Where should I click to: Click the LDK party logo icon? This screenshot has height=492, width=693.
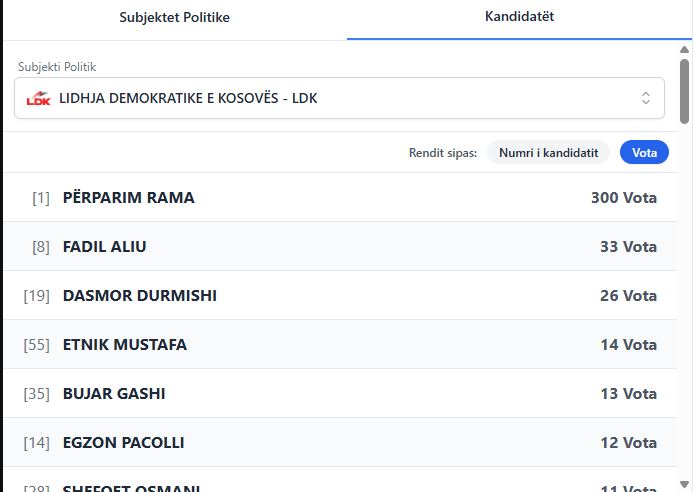39,98
